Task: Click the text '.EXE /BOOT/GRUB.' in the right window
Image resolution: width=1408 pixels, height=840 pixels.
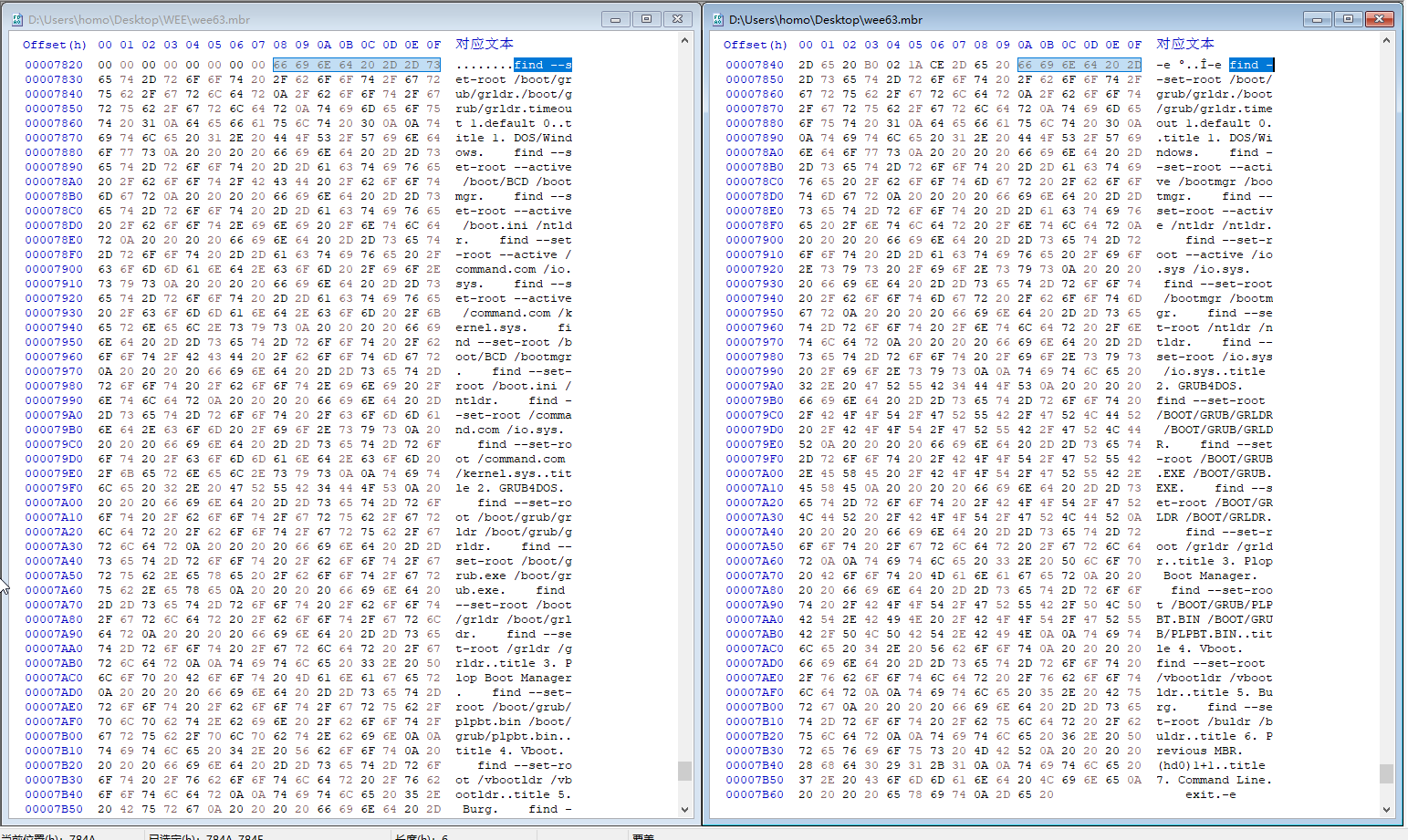Action: coord(1215,473)
